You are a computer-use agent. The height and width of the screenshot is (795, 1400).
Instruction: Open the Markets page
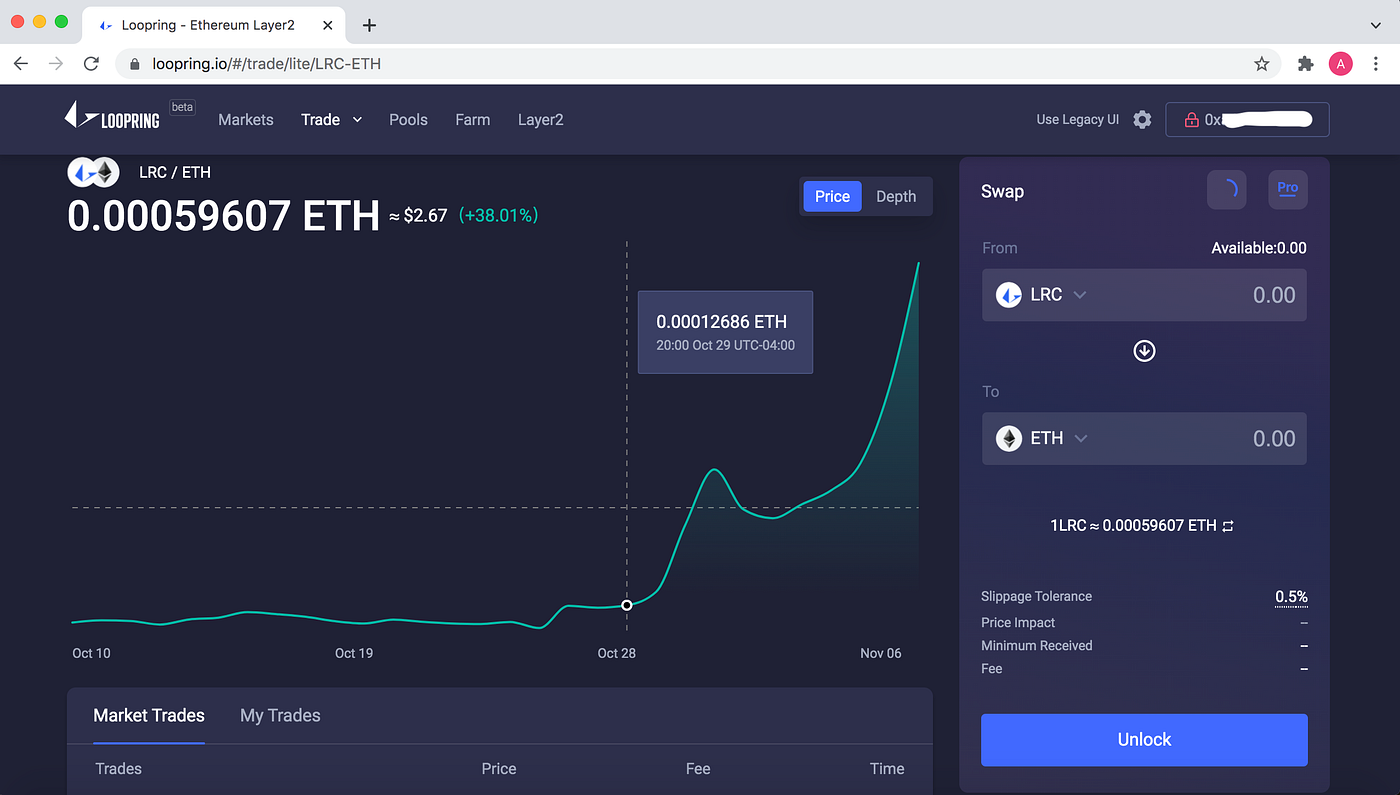pyautogui.click(x=245, y=120)
